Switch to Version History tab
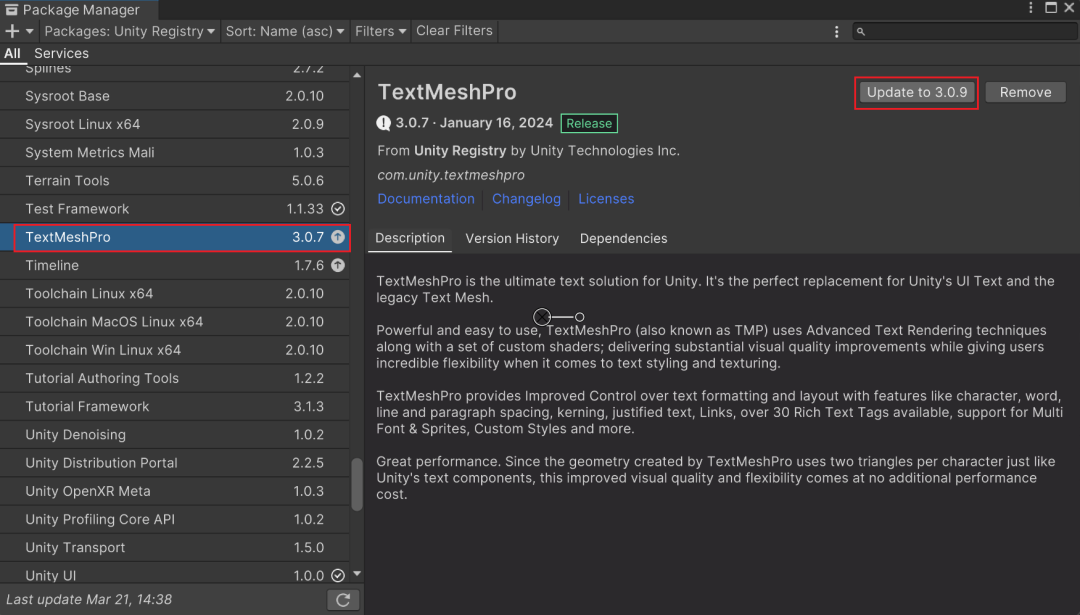 pyautogui.click(x=512, y=239)
